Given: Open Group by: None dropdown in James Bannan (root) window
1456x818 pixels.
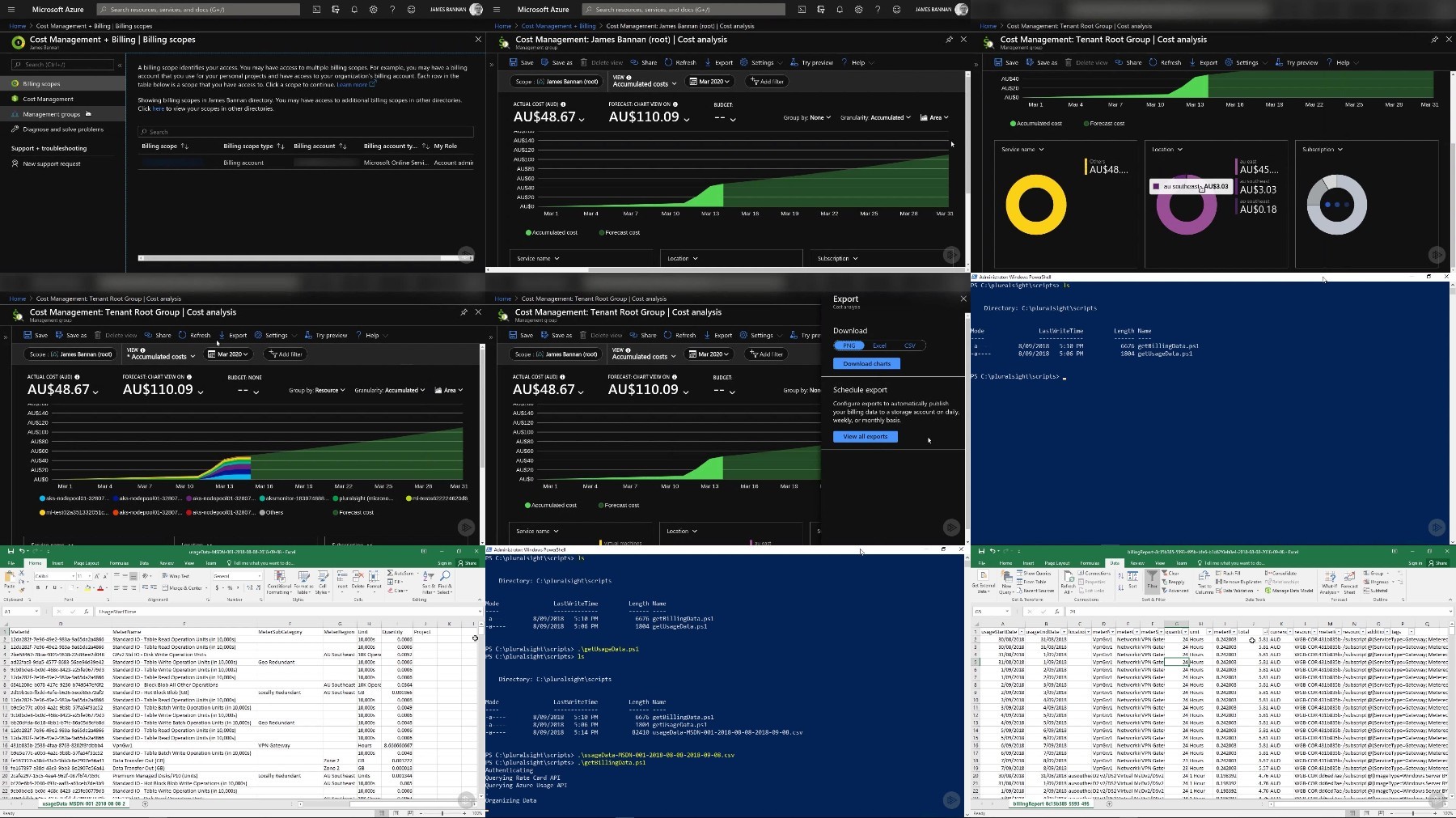Looking at the screenshot, I should tap(807, 117).
